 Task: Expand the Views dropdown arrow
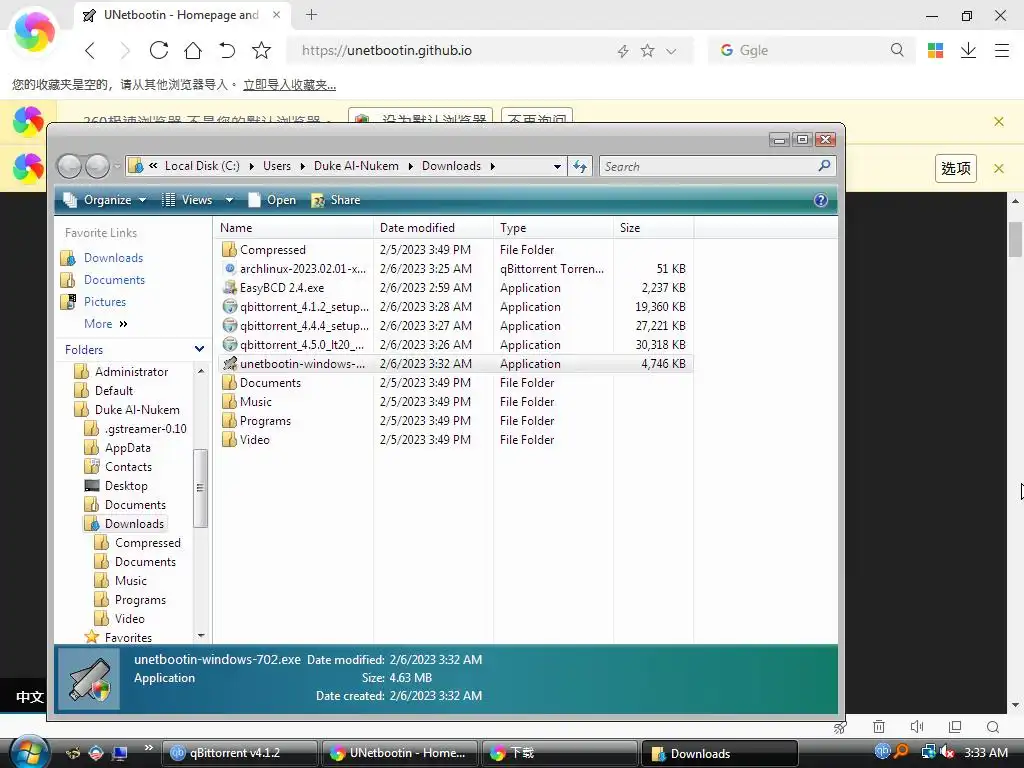(x=229, y=200)
